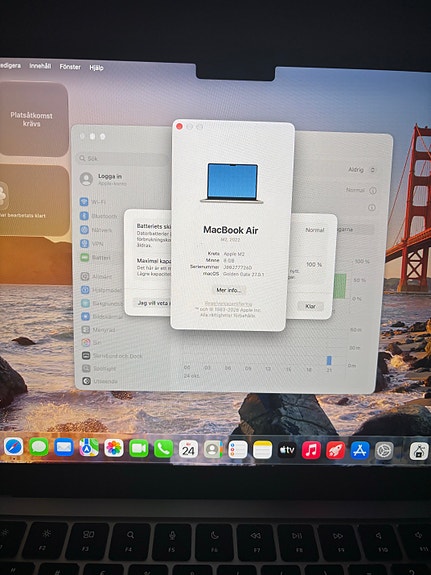Image resolution: width=431 pixels, height=575 pixels.
Task: Open App Store from the Dock
Action: pyautogui.click(x=360, y=451)
